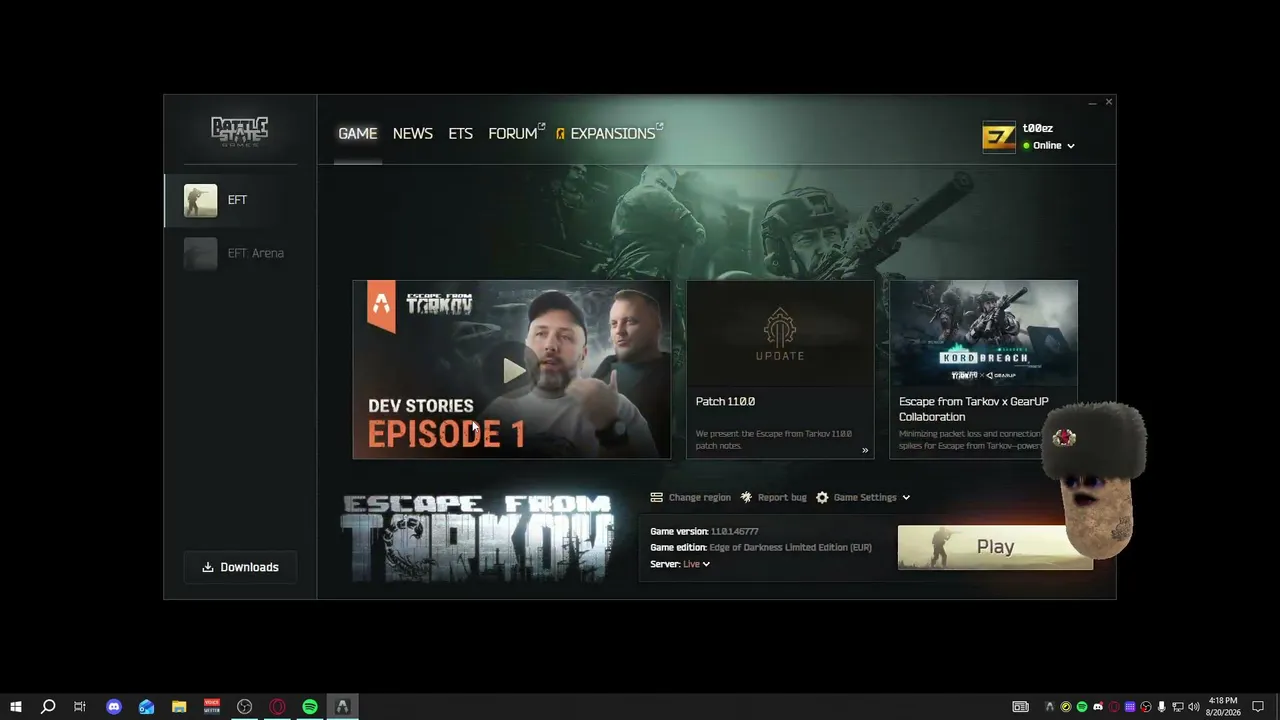The height and width of the screenshot is (720, 1280).
Task: Click the username t00ez
Action: pyautogui.click(x=1038, y=128)
